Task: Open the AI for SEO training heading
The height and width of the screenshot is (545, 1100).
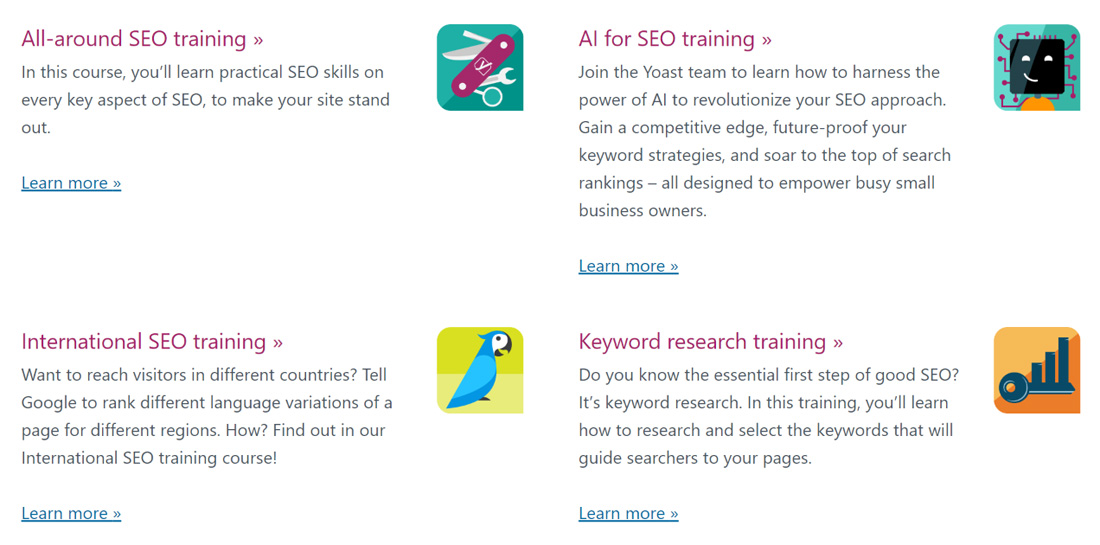Action: click(x=675, y=39)
